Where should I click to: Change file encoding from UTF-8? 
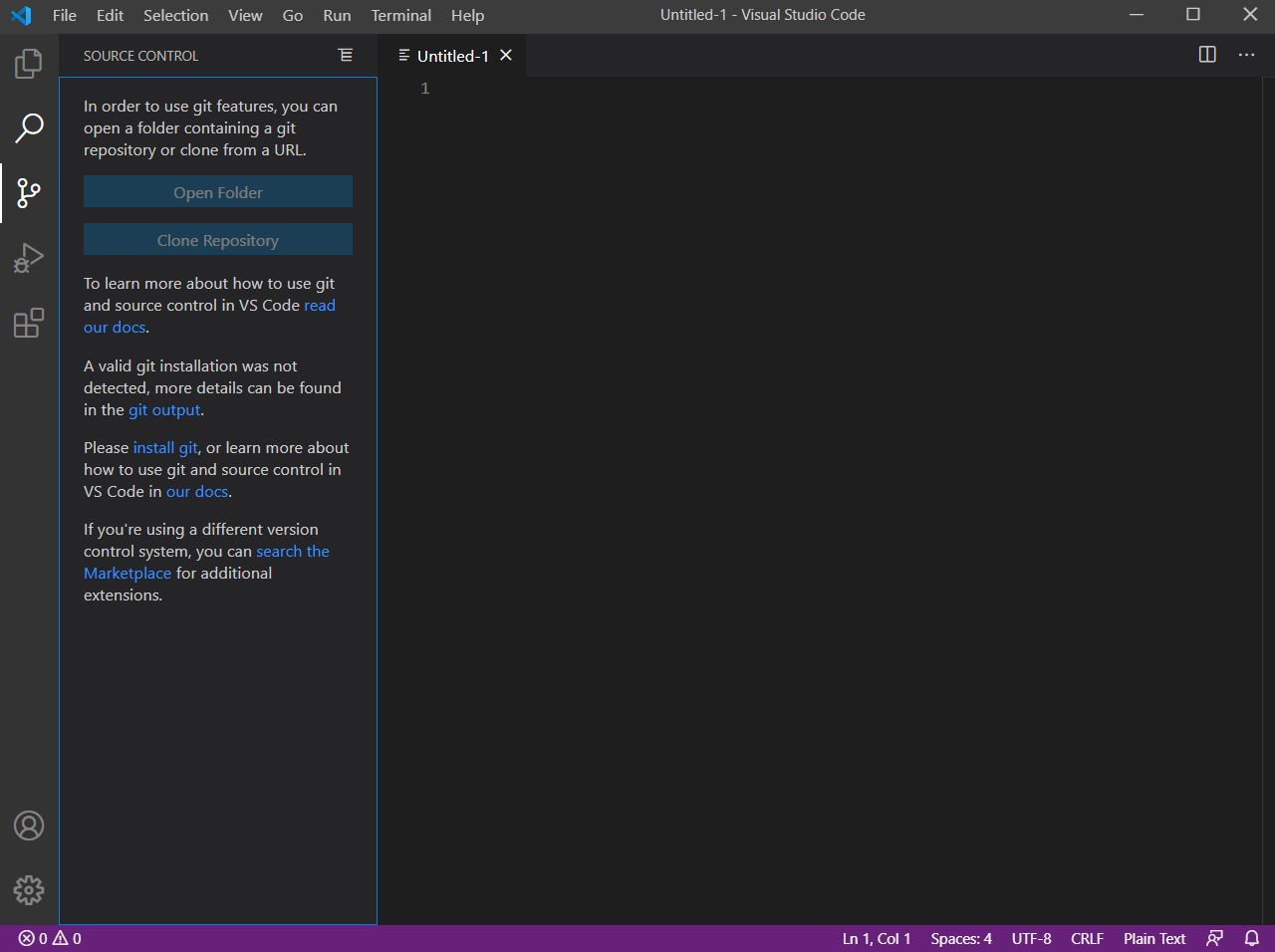click(x=1031, y=938)
